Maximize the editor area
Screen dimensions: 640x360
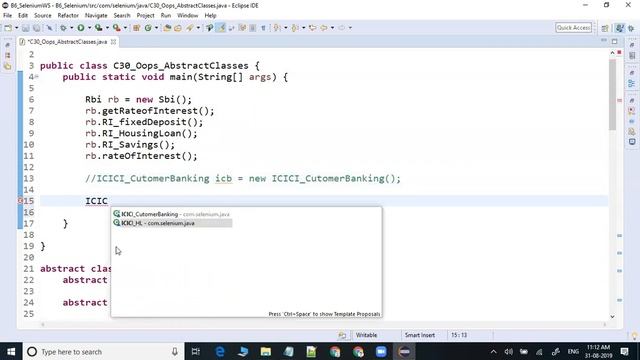tap(615, 41)
